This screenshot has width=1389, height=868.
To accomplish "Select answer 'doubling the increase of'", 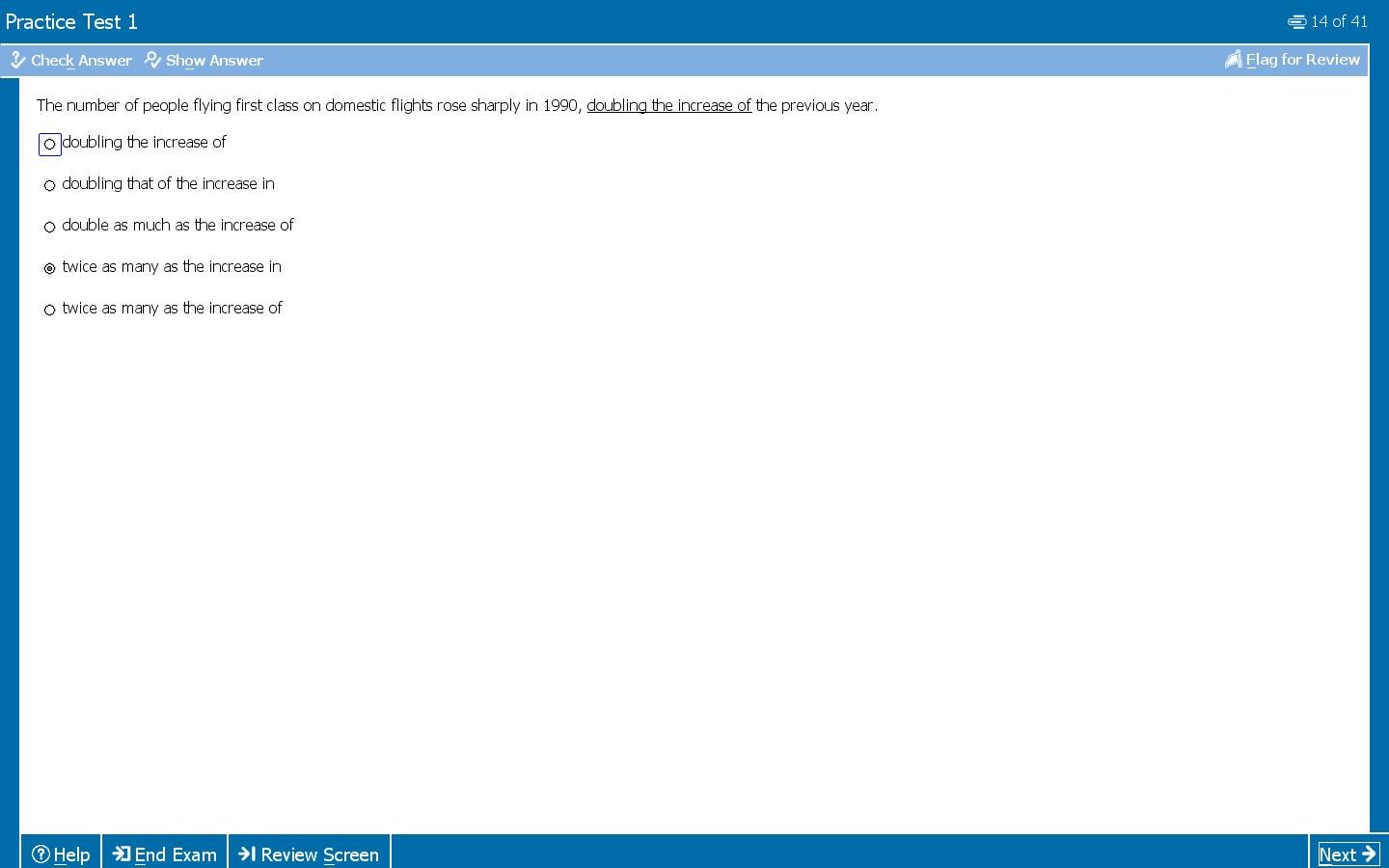I will point(49,144).
